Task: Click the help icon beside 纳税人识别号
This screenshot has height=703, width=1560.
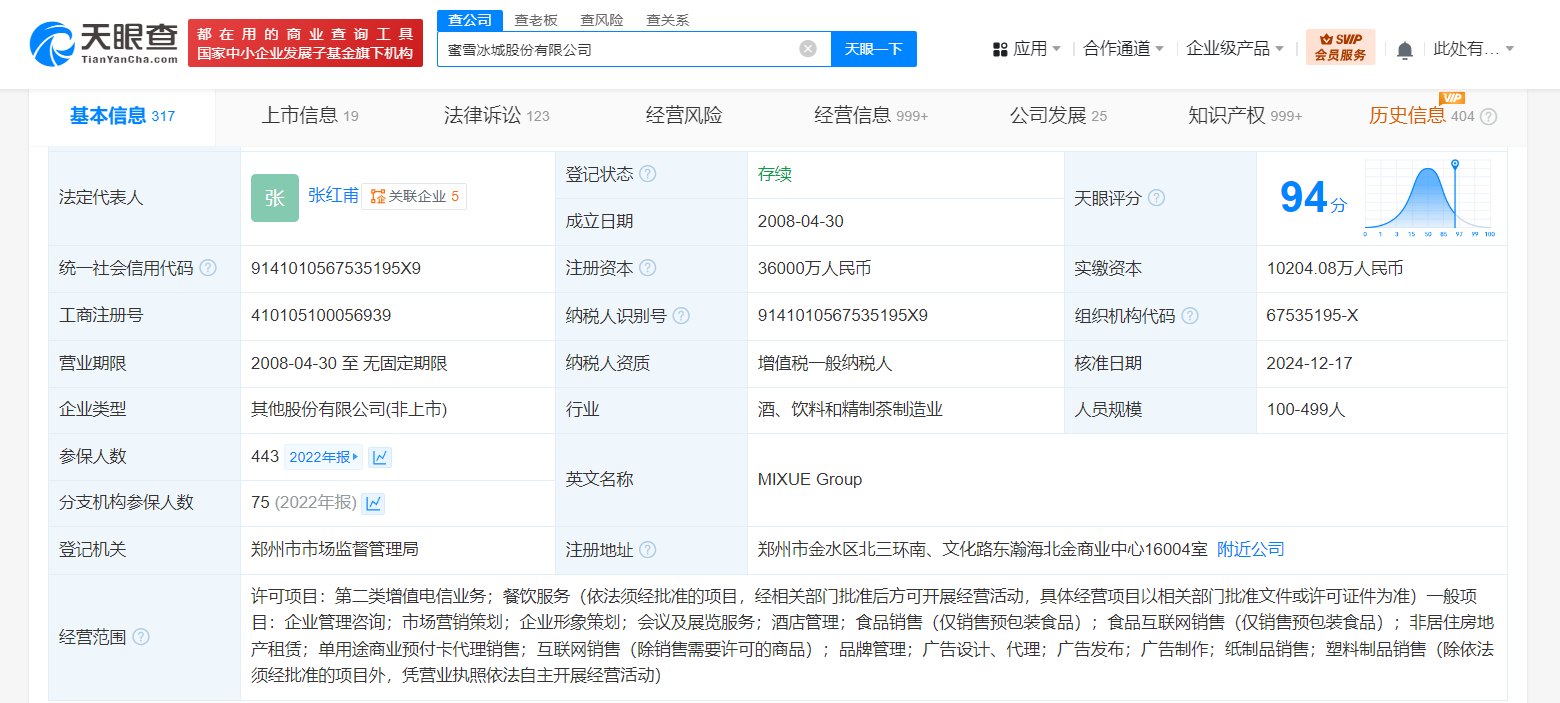Action: (x=681, y=316)
